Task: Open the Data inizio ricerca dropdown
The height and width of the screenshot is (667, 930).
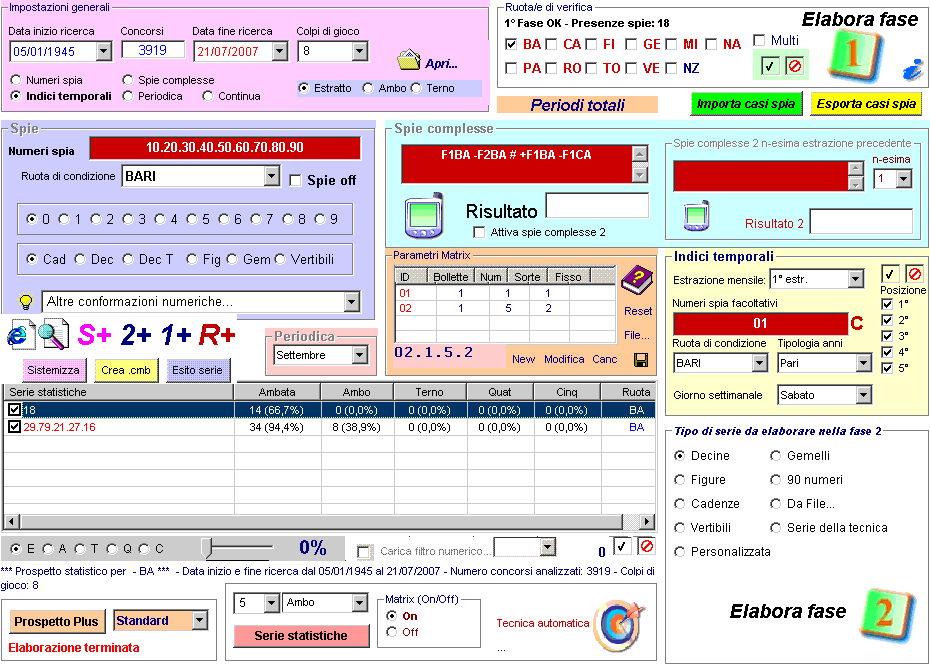Action: pos(103,52)
